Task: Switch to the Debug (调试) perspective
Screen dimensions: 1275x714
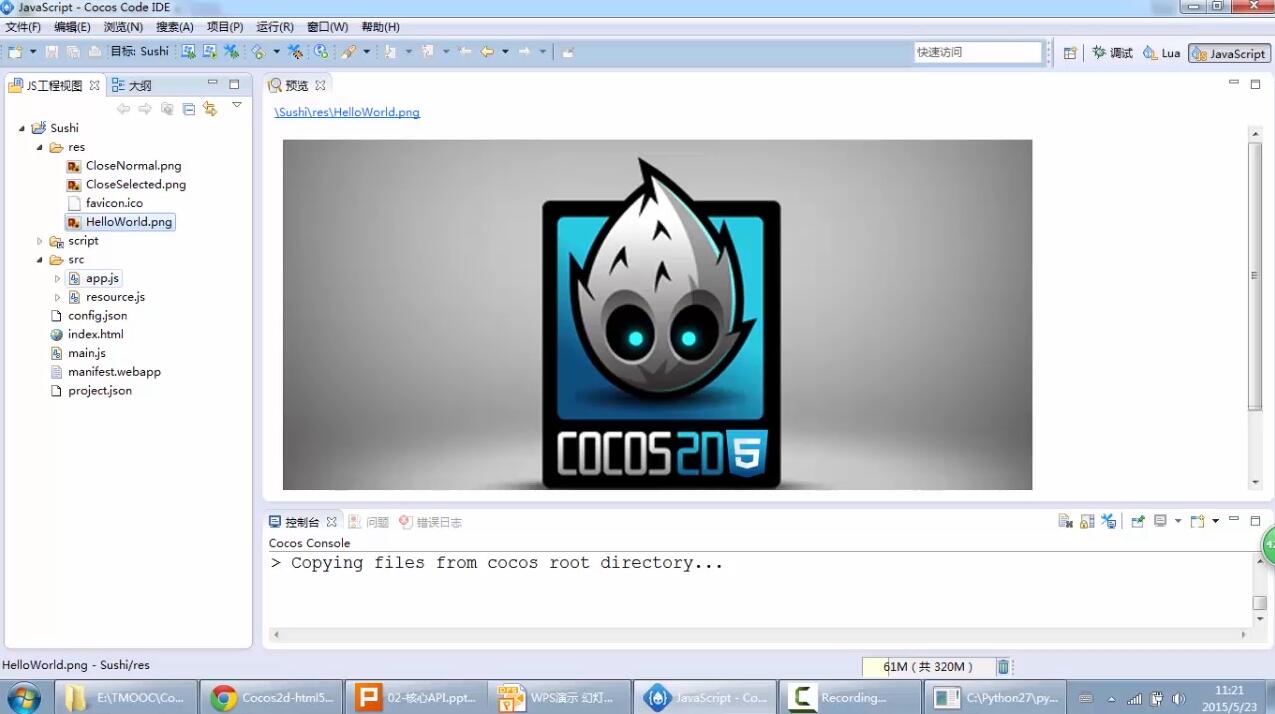Action: coord(1113,53)
